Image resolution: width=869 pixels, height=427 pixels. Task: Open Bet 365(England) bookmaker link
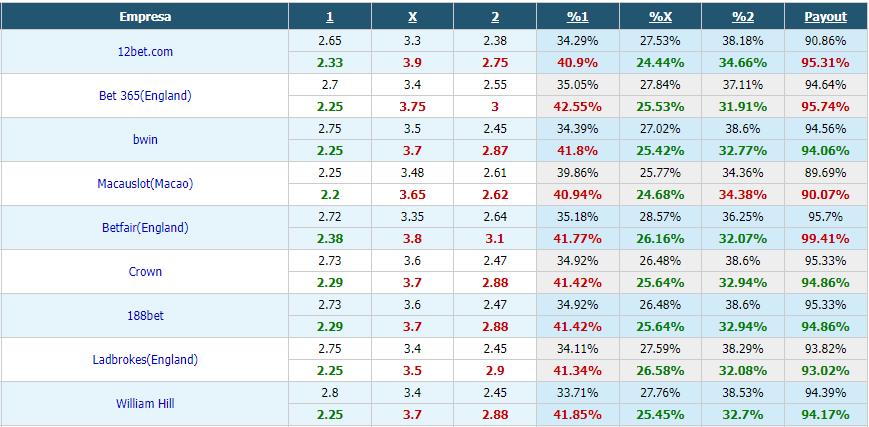click(145, 95)
